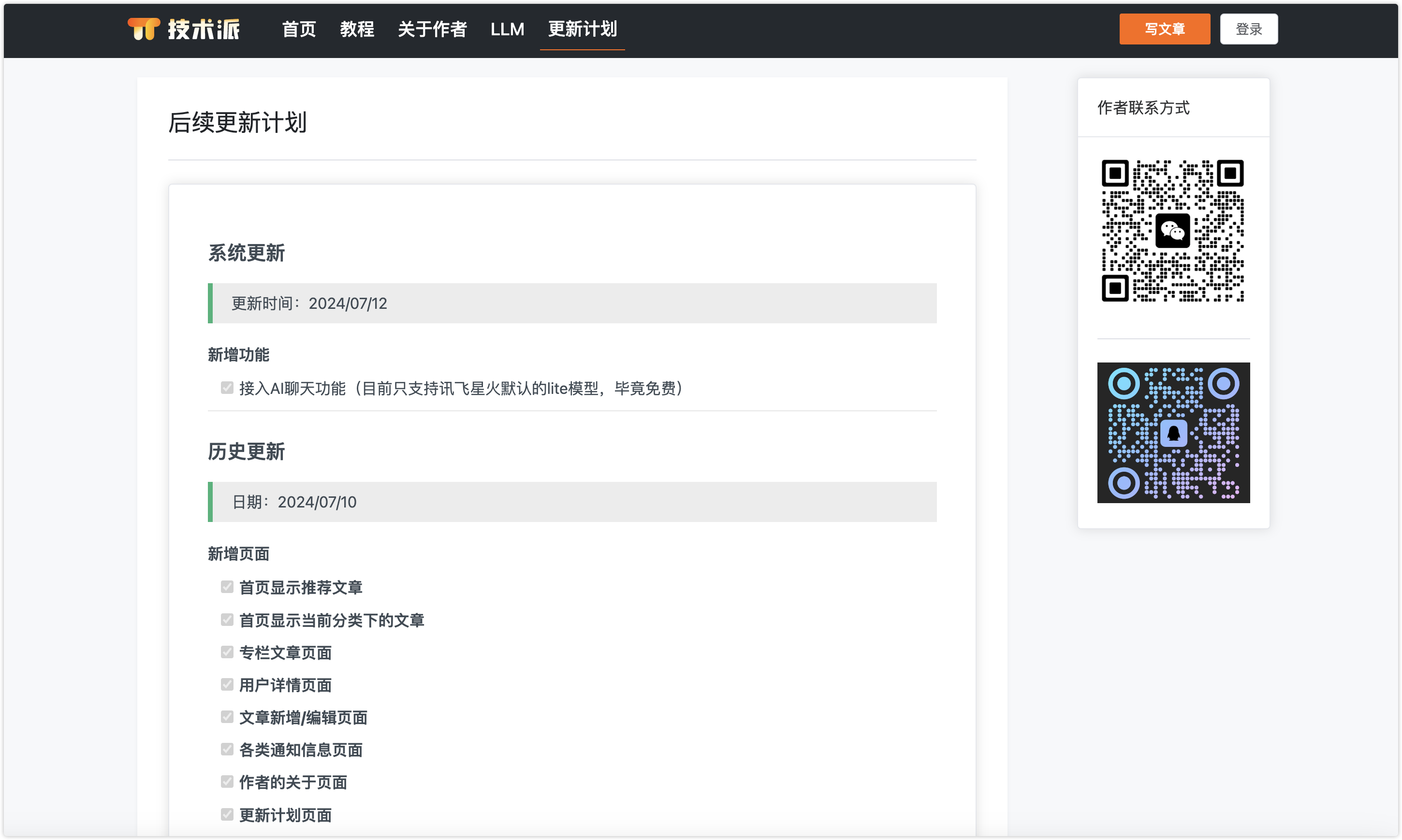Click the 登录 login button
This screenshot has width=1402, height=840.
coord(1248,29)
